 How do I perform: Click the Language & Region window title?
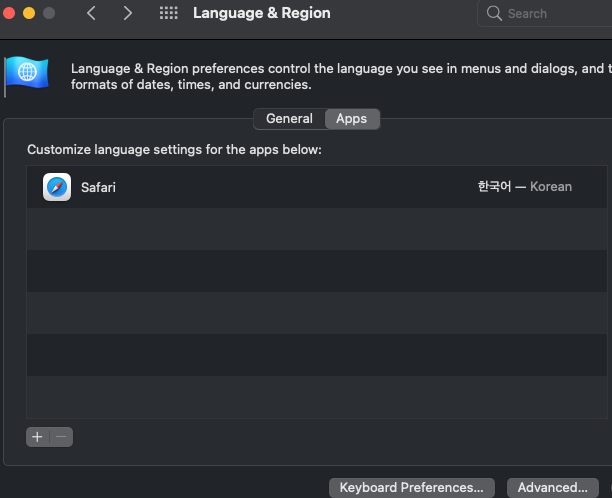pos(262,13)
